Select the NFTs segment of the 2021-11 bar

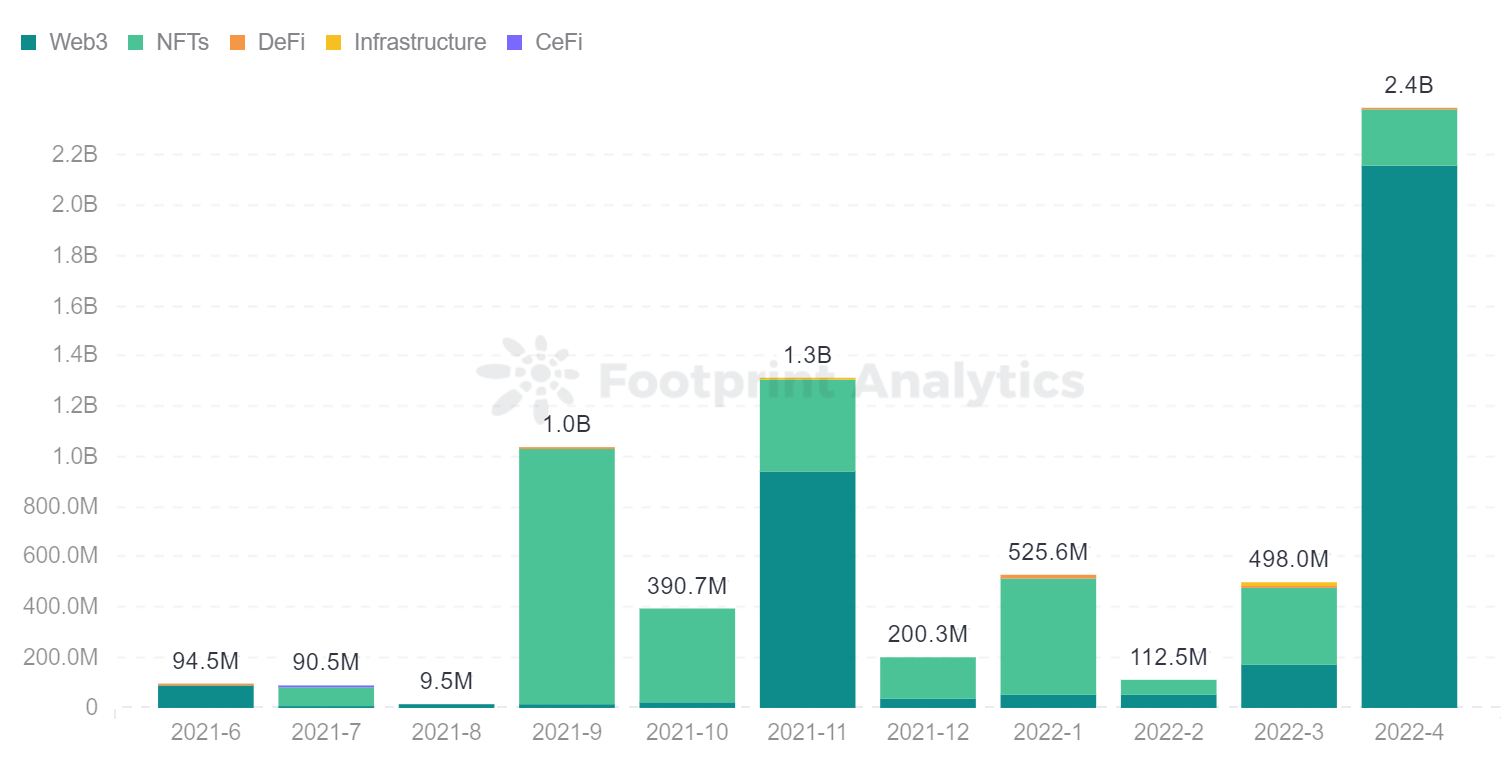click(807, 425)
